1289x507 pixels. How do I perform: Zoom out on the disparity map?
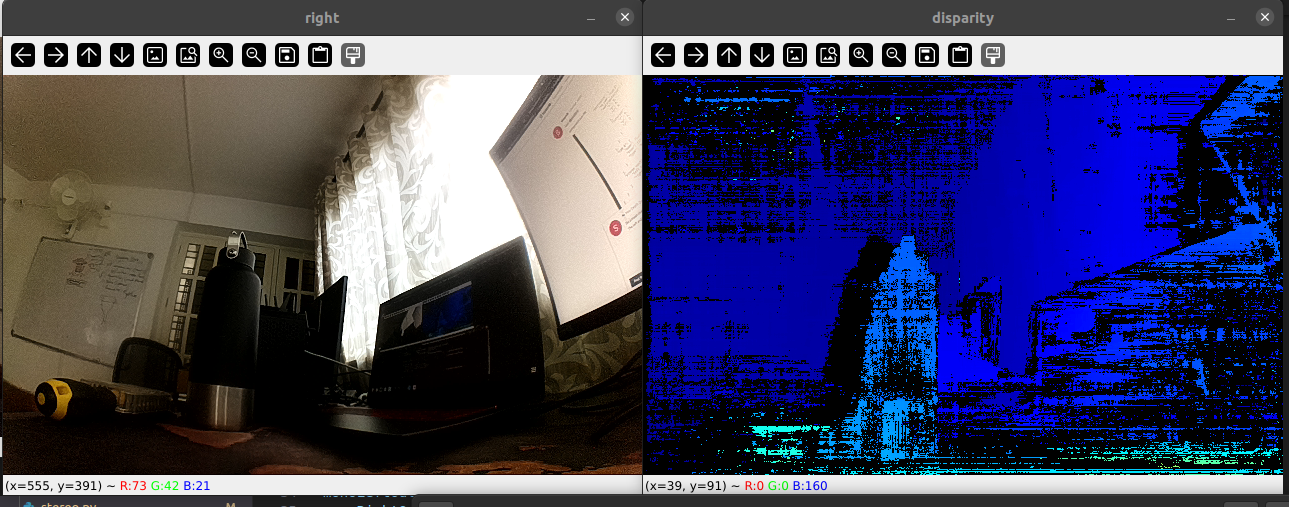pos(894,55)
